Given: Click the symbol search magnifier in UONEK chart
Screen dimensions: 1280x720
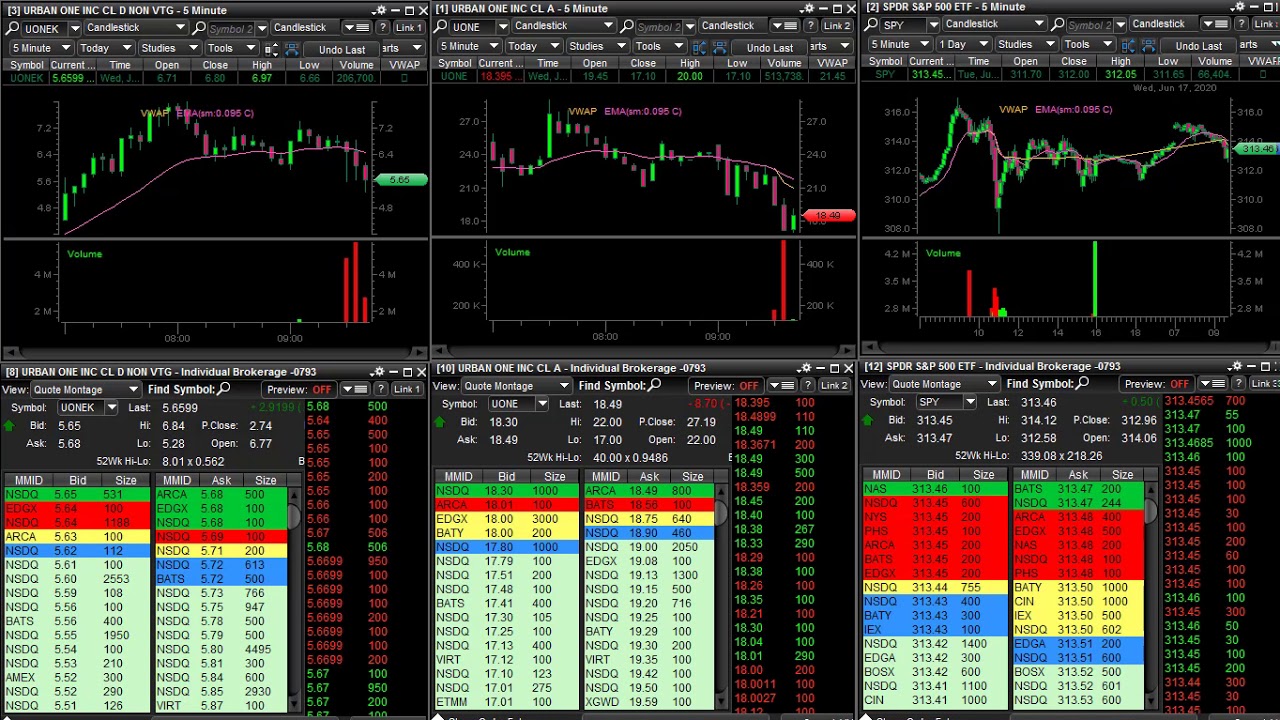Looking at the screenshot, I should click(x=12, y=28).
